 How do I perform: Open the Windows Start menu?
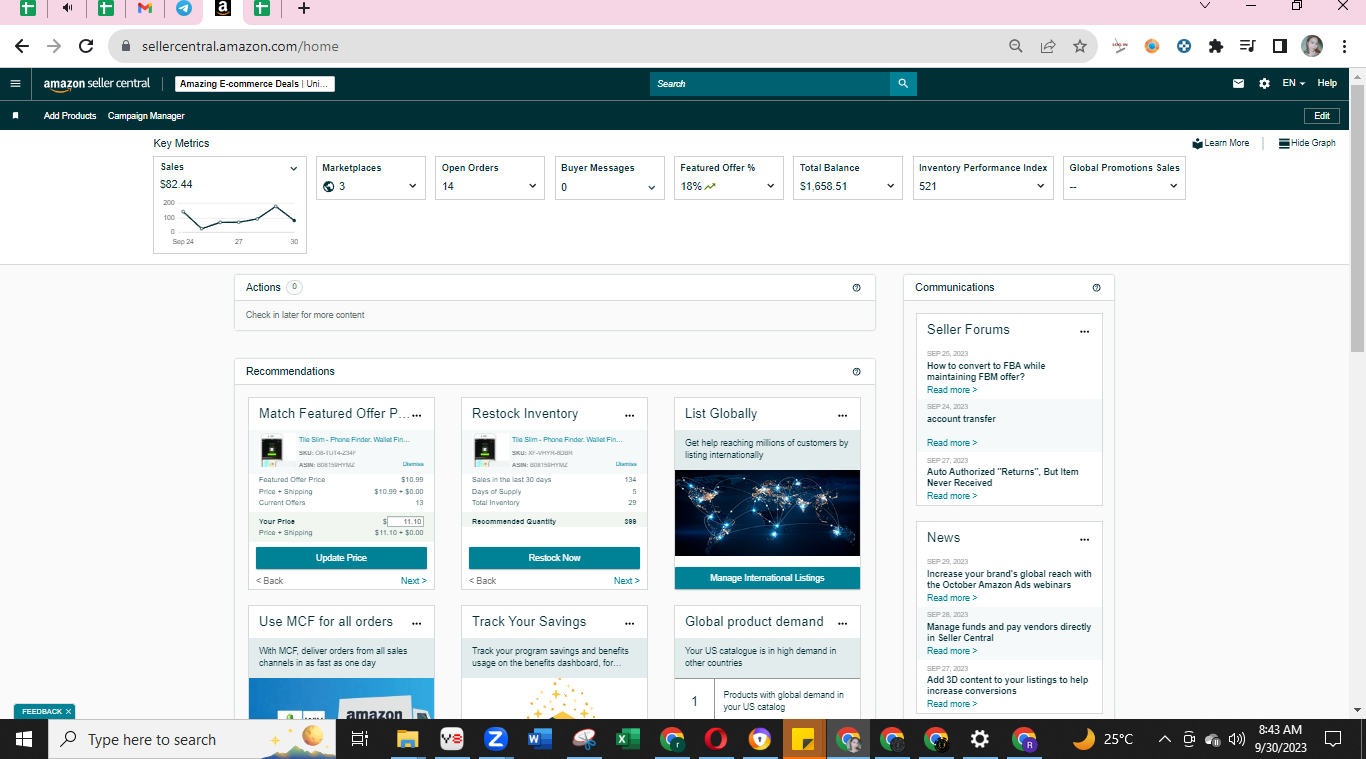click(24, 740)
